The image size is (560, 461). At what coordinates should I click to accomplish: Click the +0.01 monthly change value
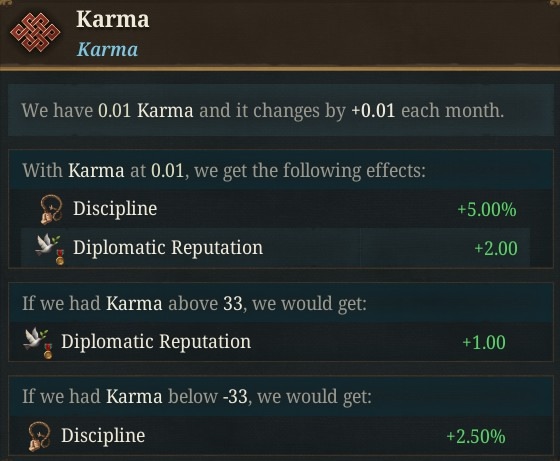[373, 111]
